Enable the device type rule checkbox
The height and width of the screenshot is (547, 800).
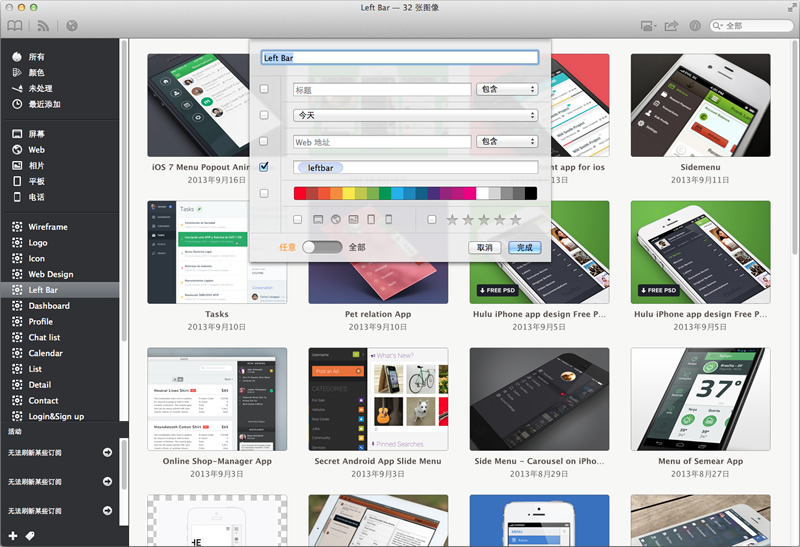point(297,219)
